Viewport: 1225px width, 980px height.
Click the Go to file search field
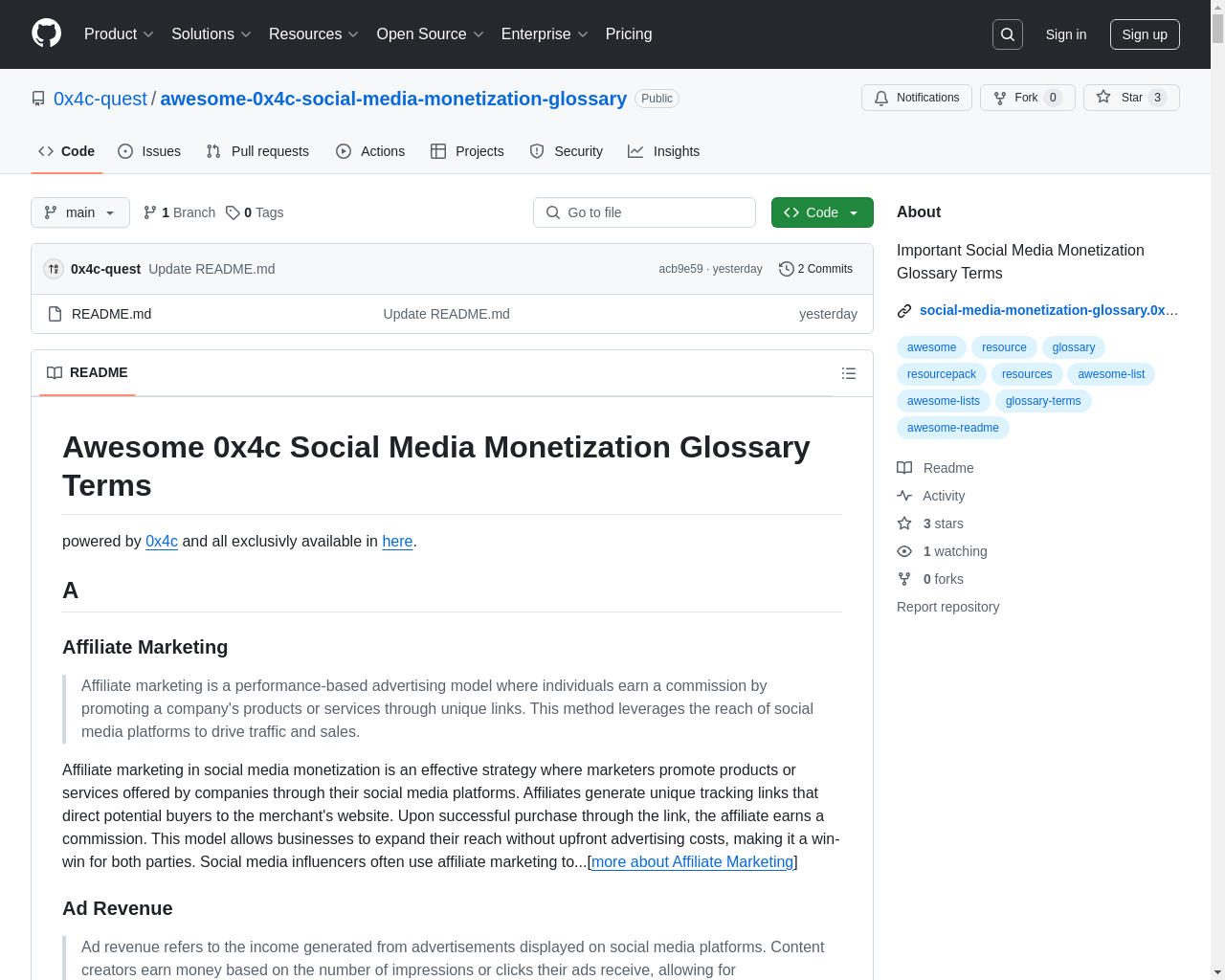pos(644,212)
